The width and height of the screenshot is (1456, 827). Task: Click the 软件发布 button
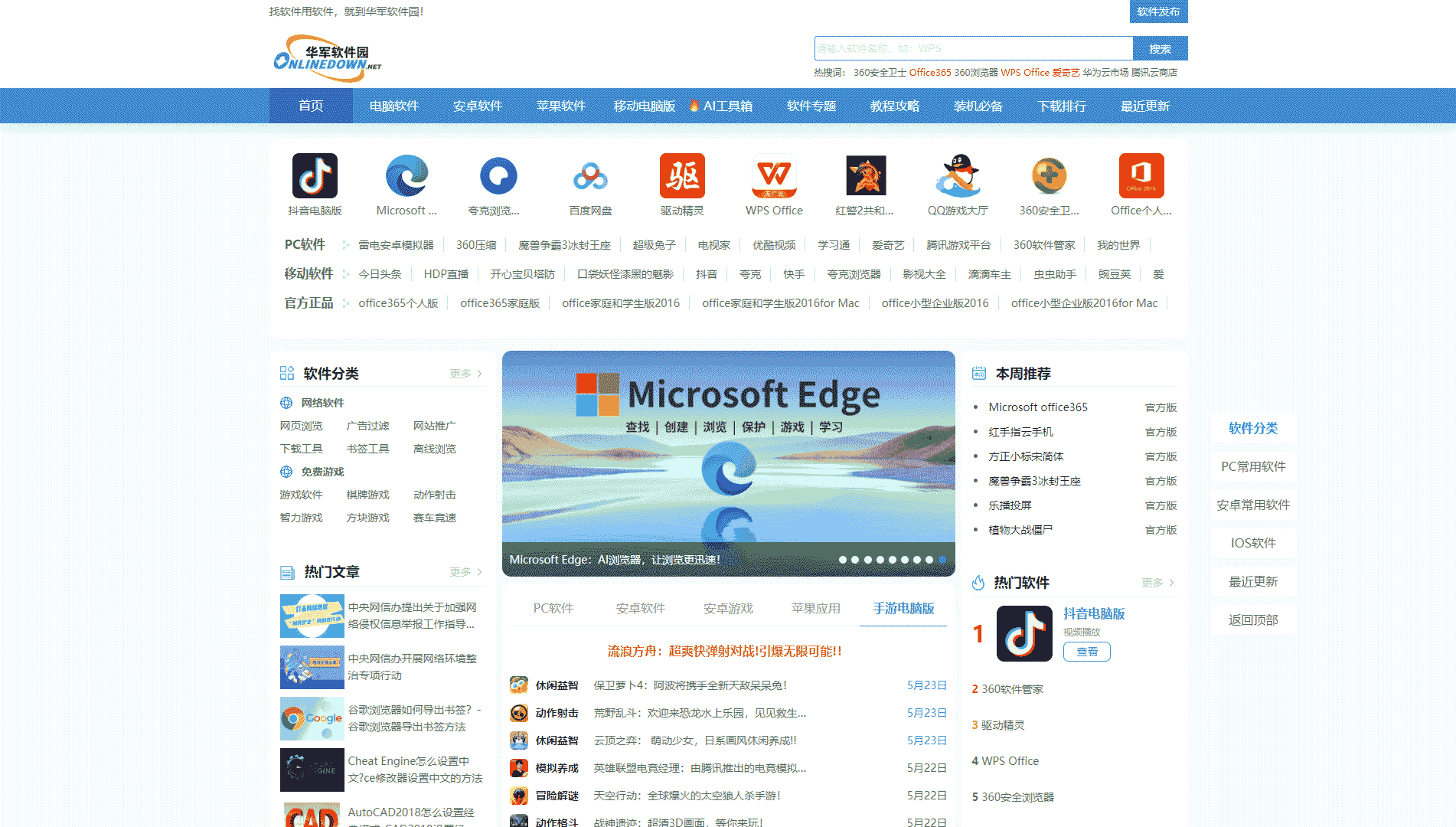[x=1159, y=11]
